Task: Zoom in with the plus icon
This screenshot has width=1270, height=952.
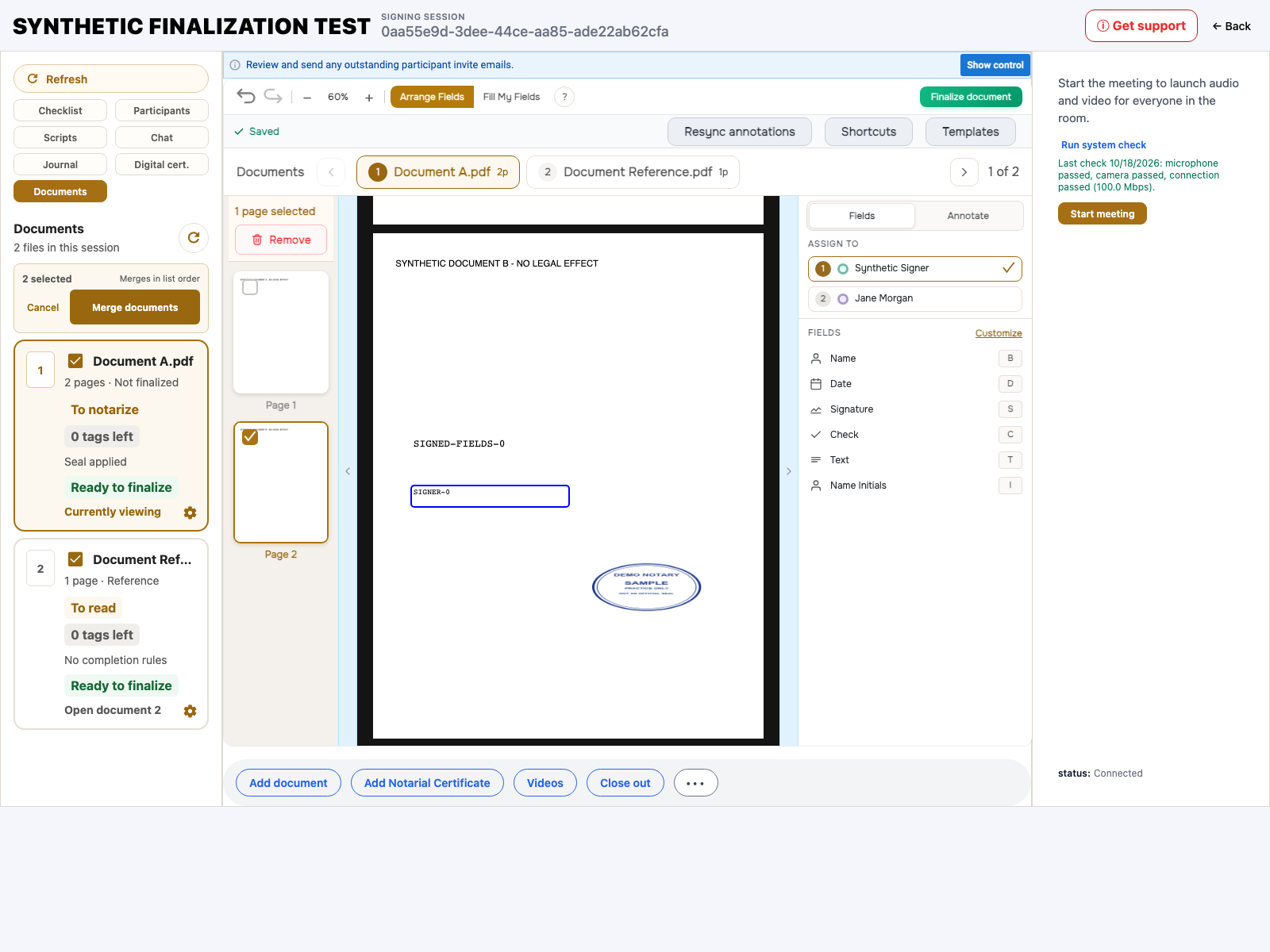Action: [x=369, y=98]
